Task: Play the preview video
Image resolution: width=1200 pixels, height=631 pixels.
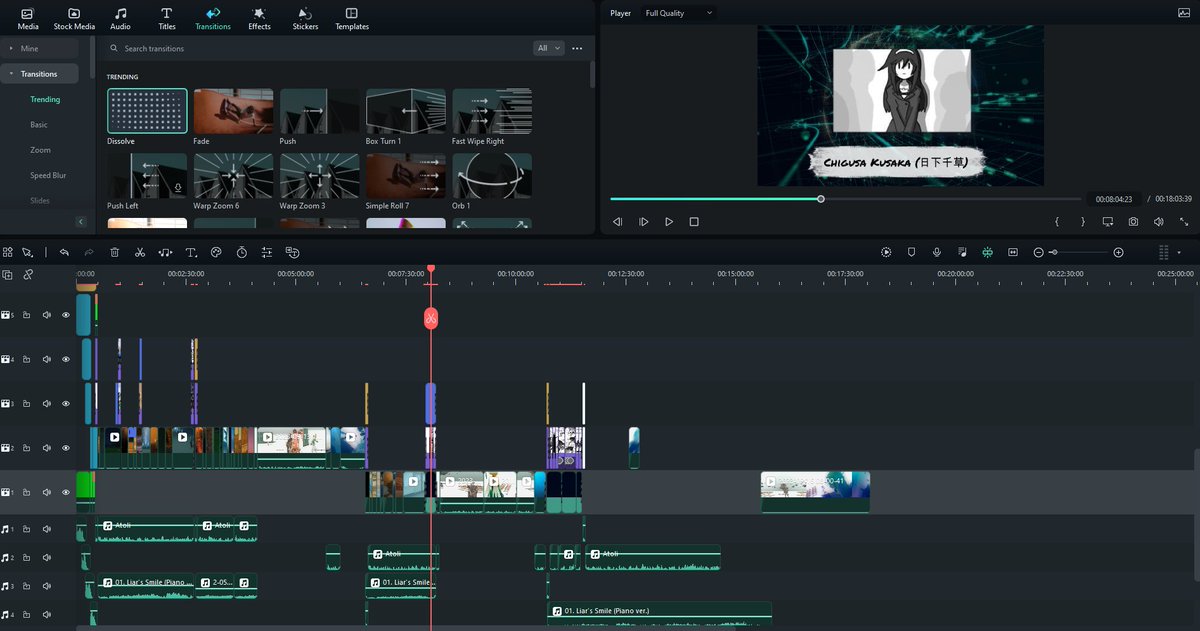Action: (669, 222)
